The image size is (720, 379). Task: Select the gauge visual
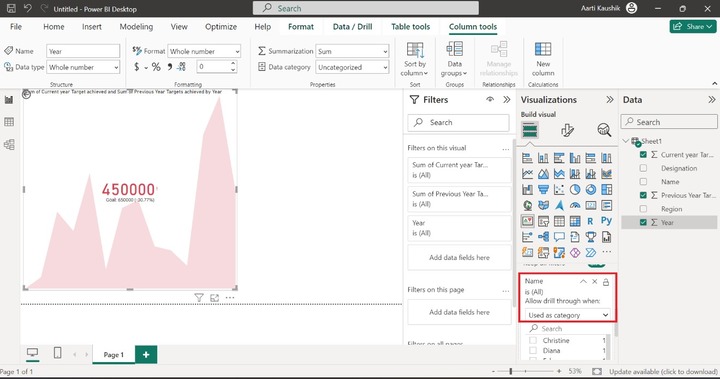(x=575, y=205)
